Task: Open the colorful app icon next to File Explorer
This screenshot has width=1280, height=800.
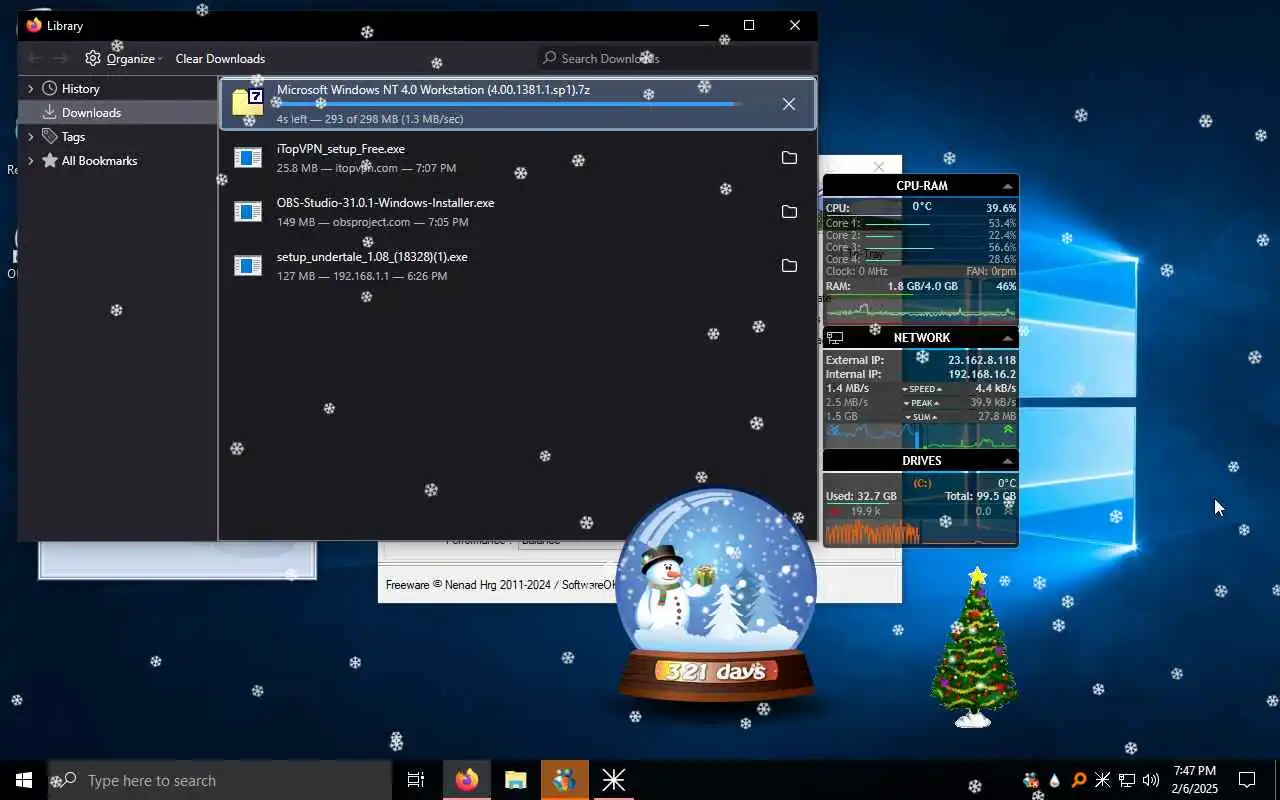Action: click(564, 780)
